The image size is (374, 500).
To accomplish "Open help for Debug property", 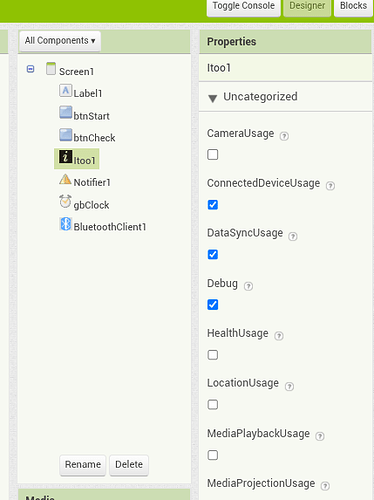I will 248,286.
